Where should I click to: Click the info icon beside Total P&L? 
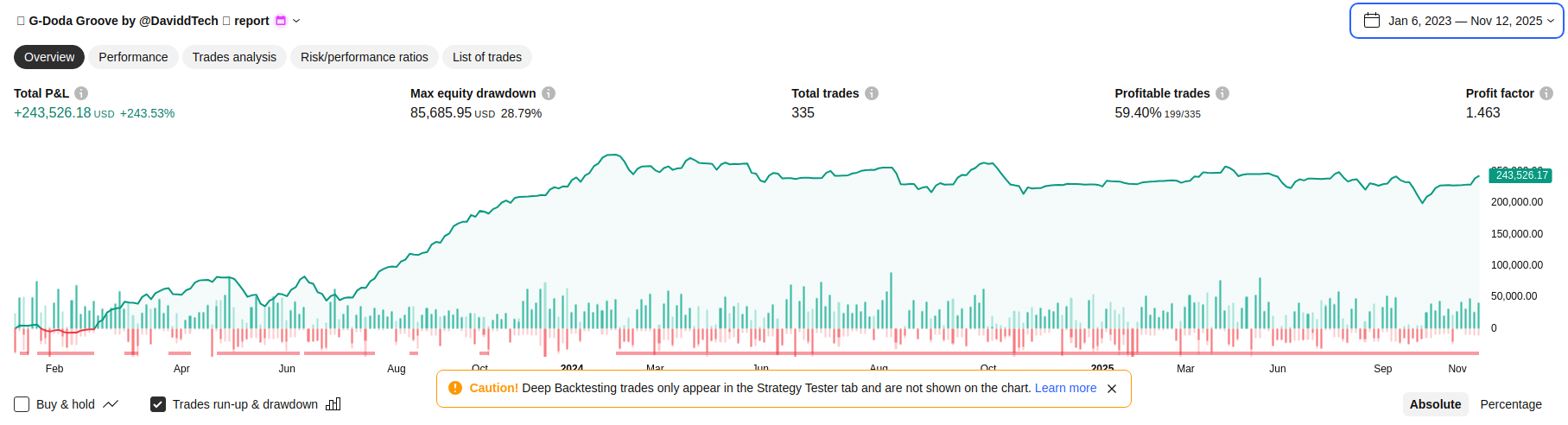point(81,93)
